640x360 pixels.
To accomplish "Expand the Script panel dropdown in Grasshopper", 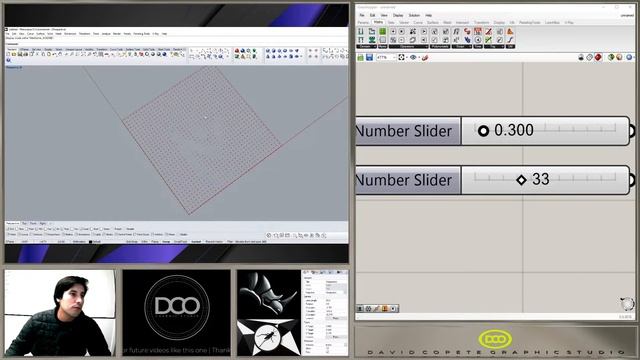I will point(462,47).
